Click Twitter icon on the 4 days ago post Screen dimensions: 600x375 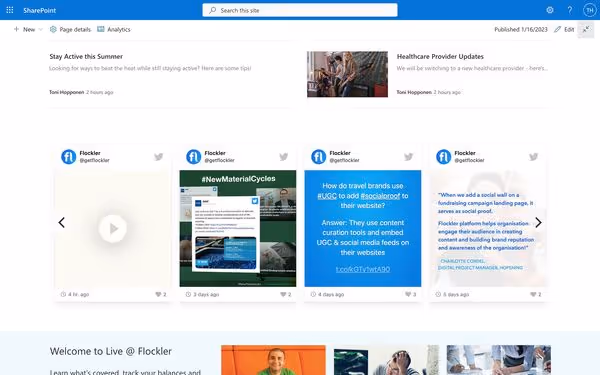pos(408,157)
